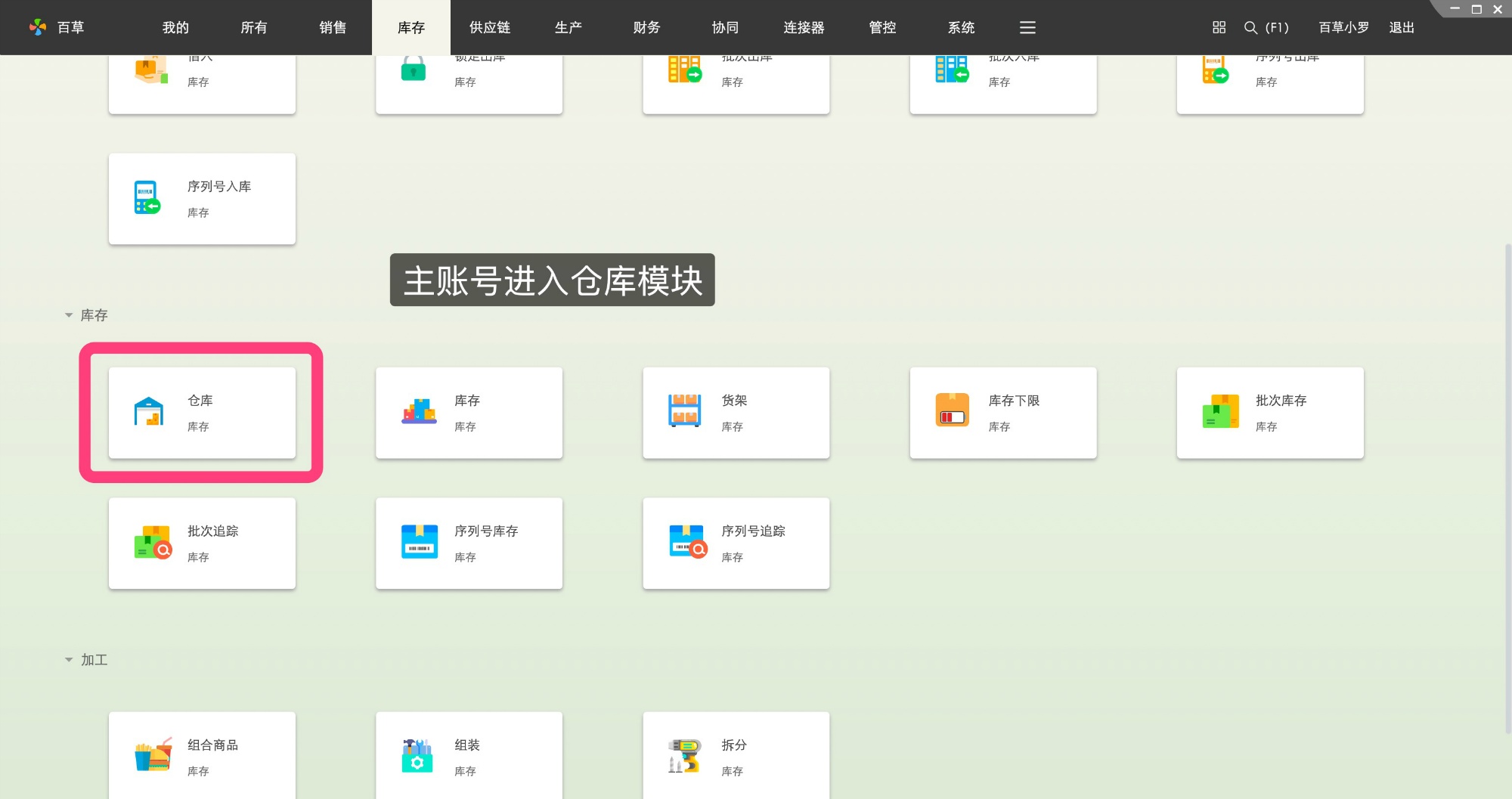Screen dimensions: 1512x799
Task: Click the 批次库存 card title text
Action: point(1281,401)
